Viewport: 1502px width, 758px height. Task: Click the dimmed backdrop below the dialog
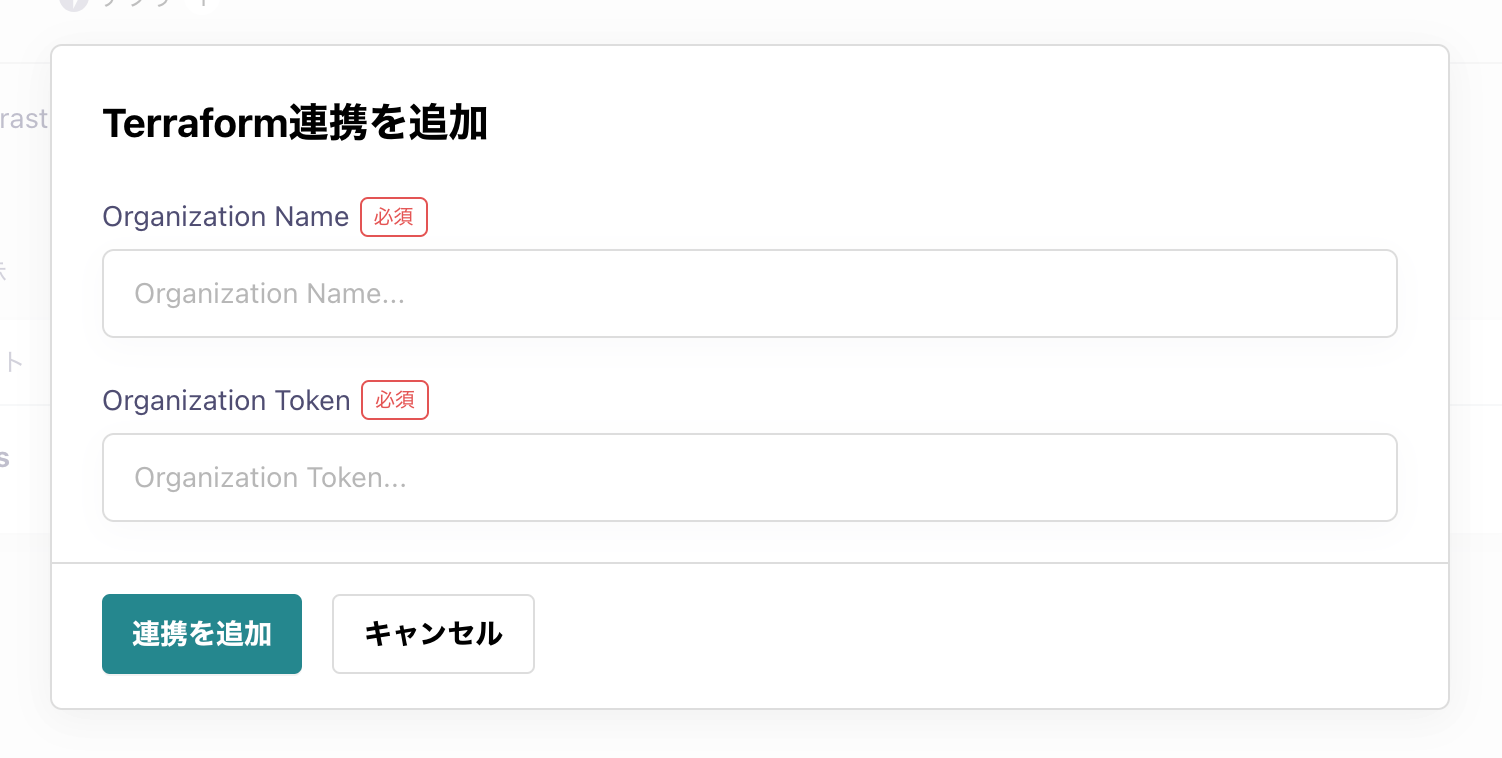750,735
